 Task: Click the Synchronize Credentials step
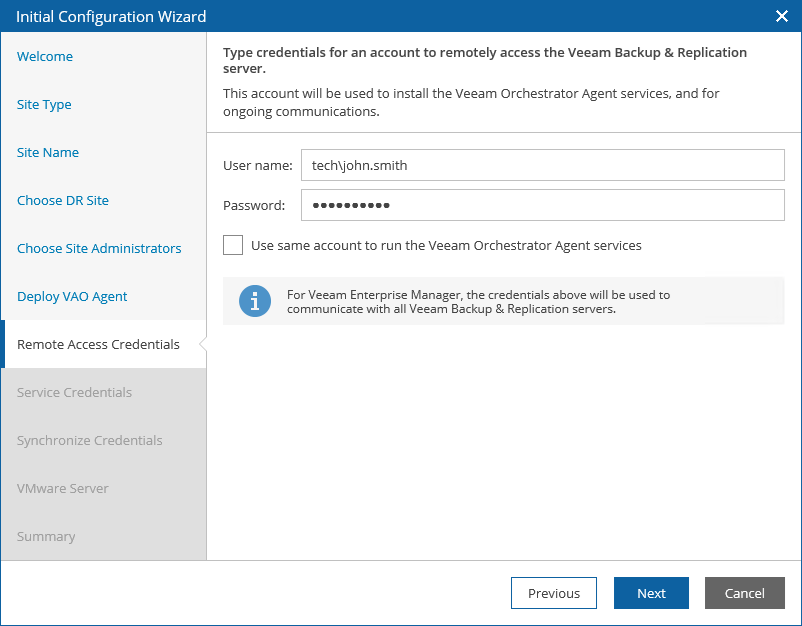coord(90,440)
